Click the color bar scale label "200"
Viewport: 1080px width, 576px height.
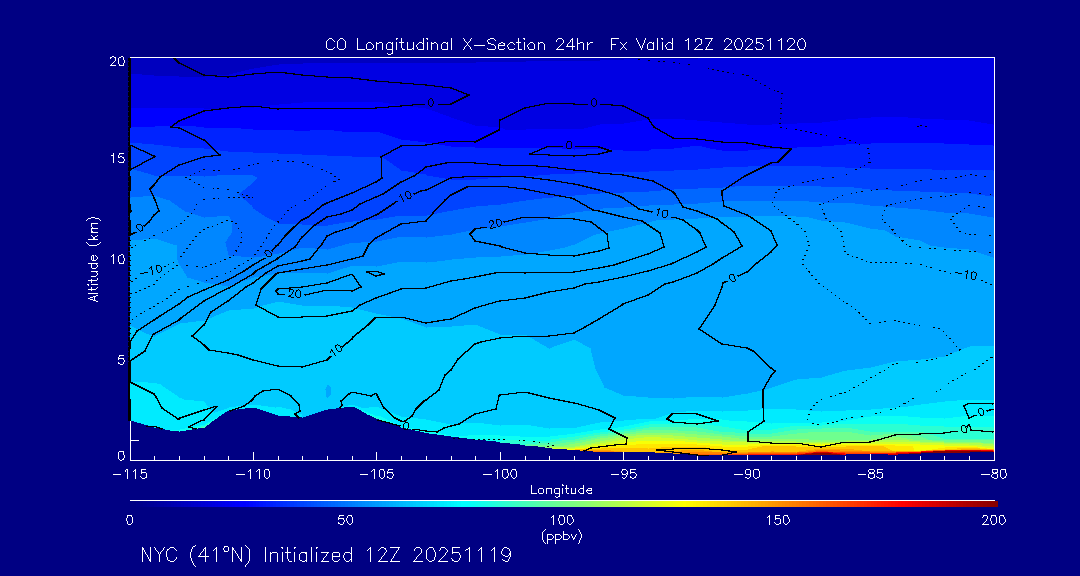994,520
